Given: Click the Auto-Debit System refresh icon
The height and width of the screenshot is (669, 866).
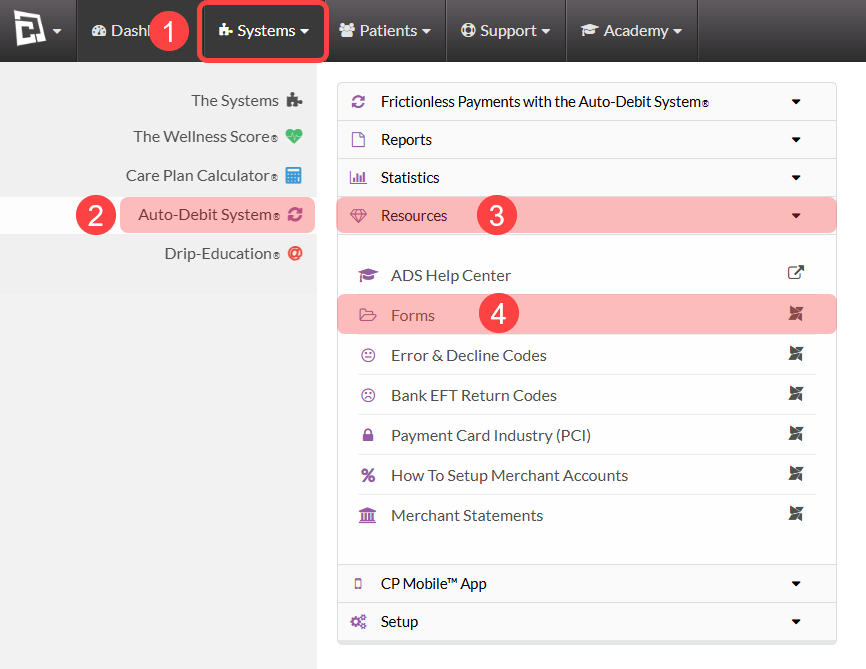Looking at the screenshot, I should [295, 214].
